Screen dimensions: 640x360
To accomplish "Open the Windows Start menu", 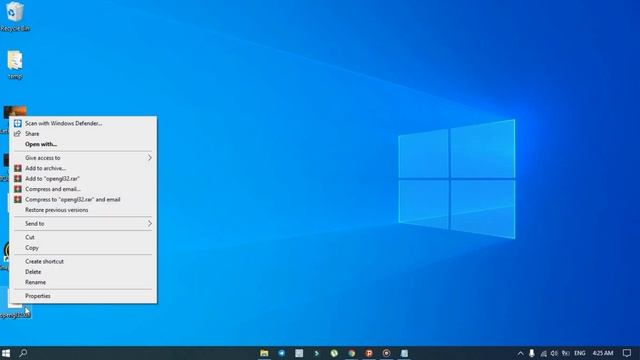I will pyautogui.click(x=6, y=353).
